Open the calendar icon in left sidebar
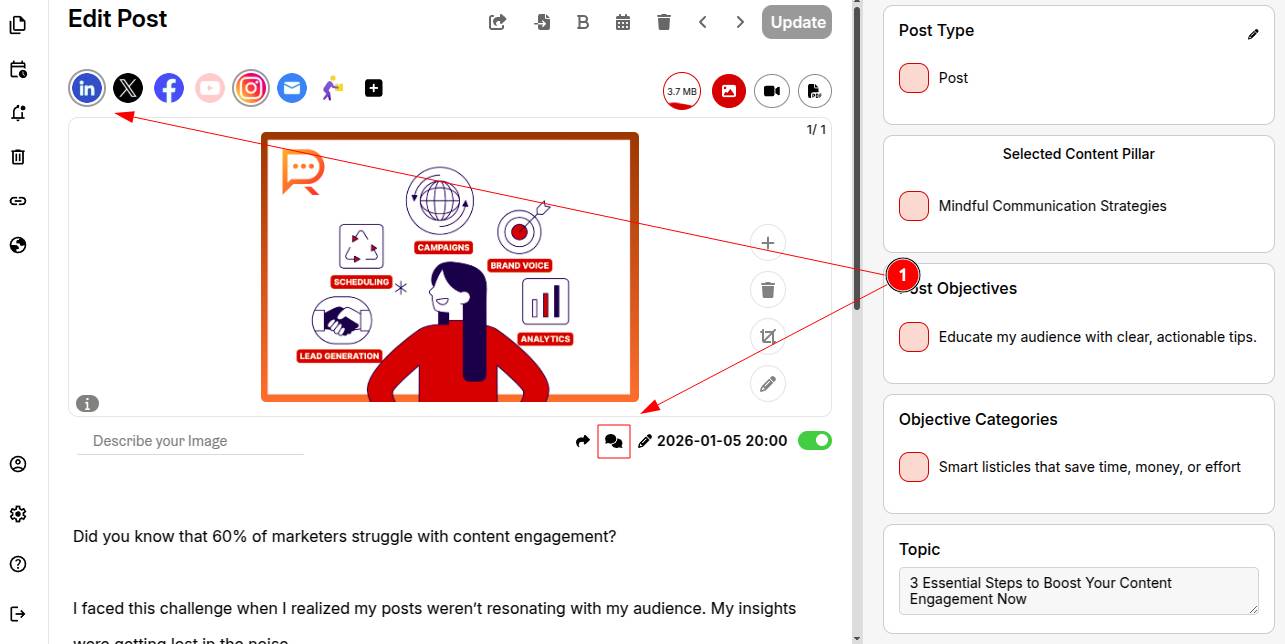 point(18,70)
